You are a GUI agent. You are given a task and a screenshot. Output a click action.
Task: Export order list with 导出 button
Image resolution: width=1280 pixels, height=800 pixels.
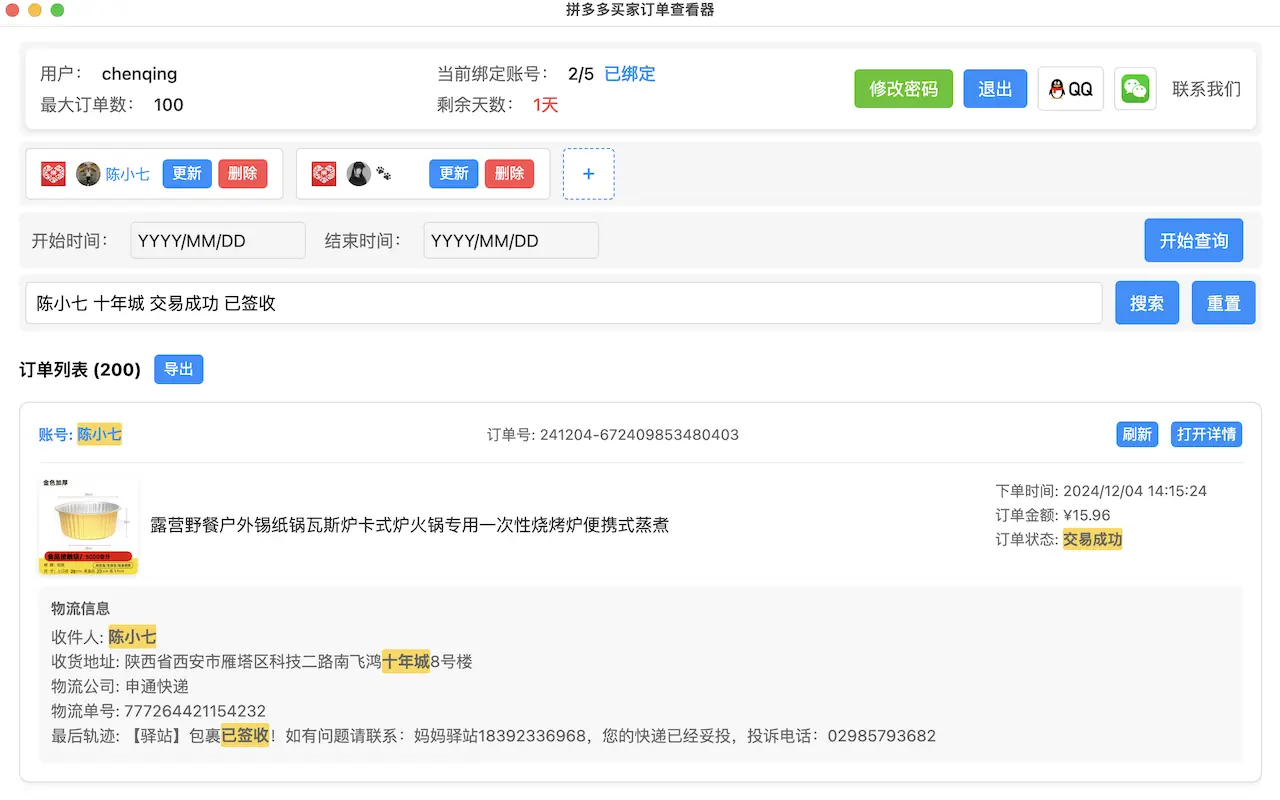178,369
